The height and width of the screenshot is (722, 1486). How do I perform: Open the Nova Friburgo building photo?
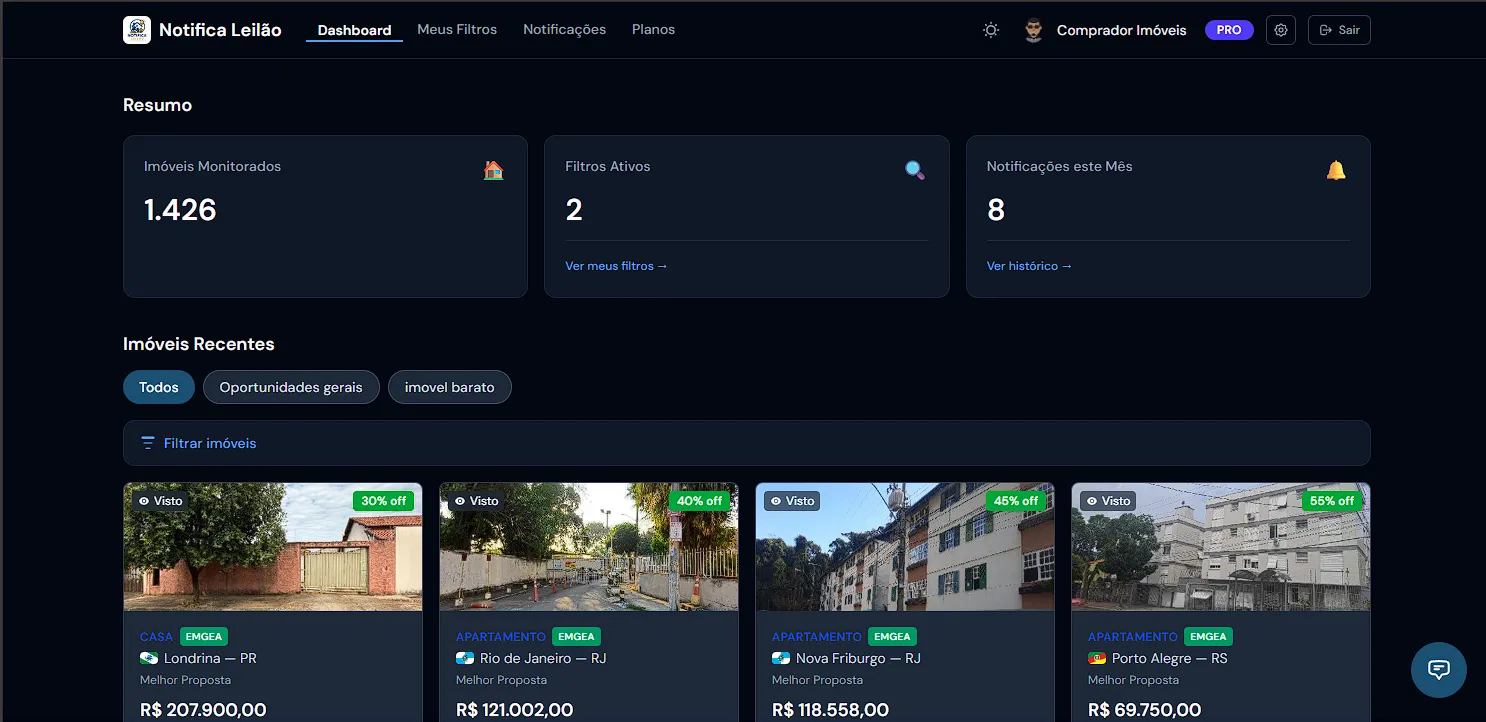click(905, 547)
